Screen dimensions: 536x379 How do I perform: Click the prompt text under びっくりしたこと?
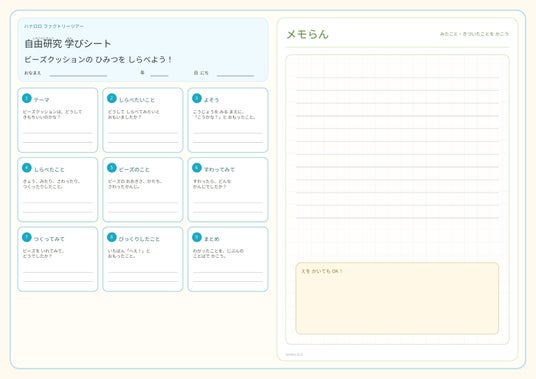coord(129,253)
